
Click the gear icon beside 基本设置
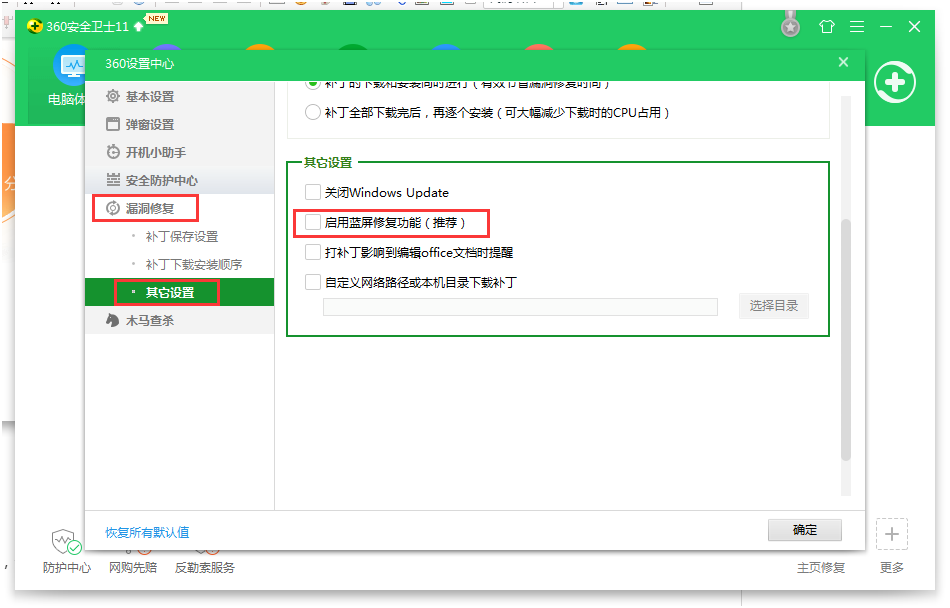pyautogui.click(x=113, y=96)
